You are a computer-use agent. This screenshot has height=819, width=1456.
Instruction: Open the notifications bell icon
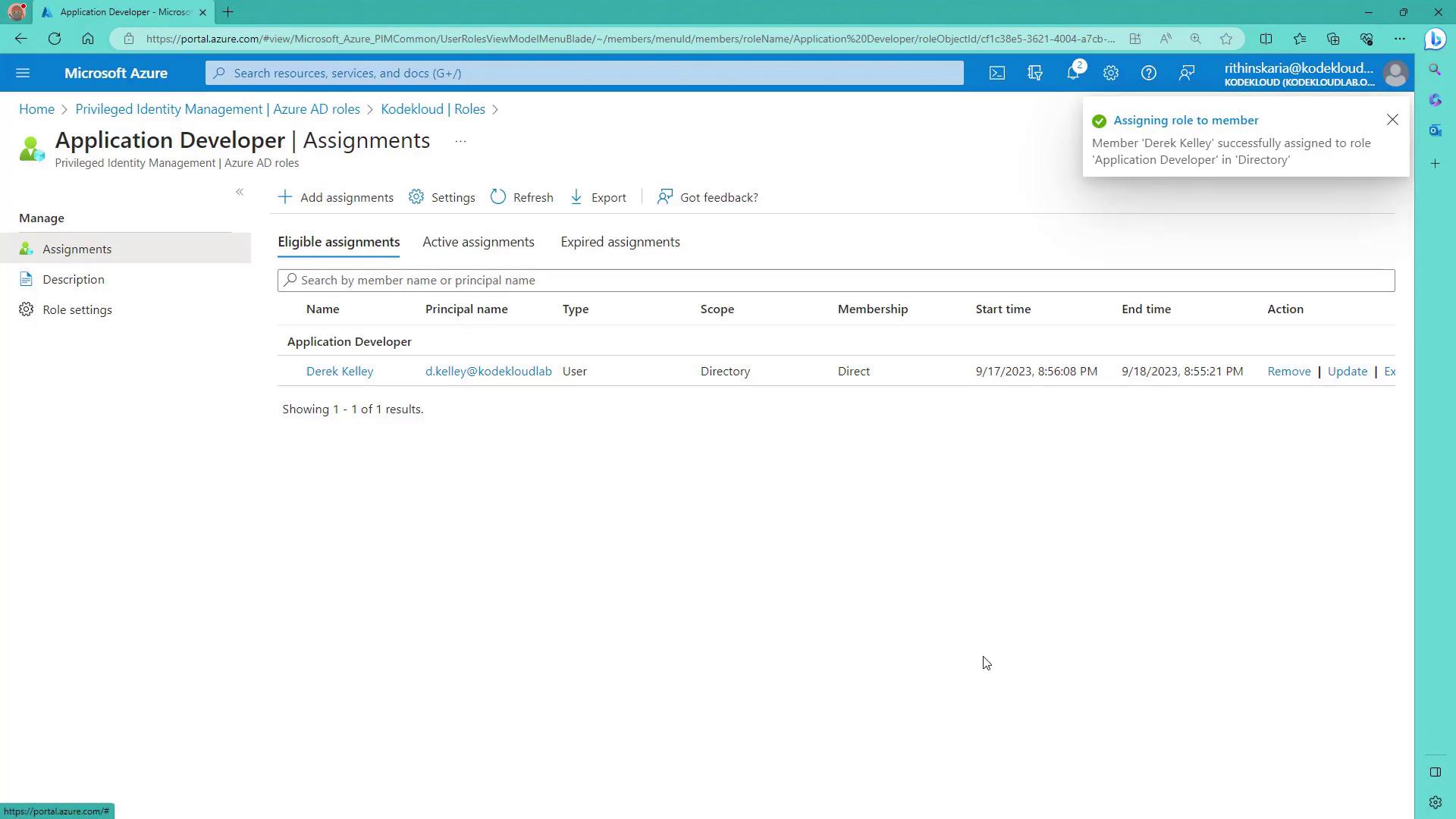click(1073, 73)
